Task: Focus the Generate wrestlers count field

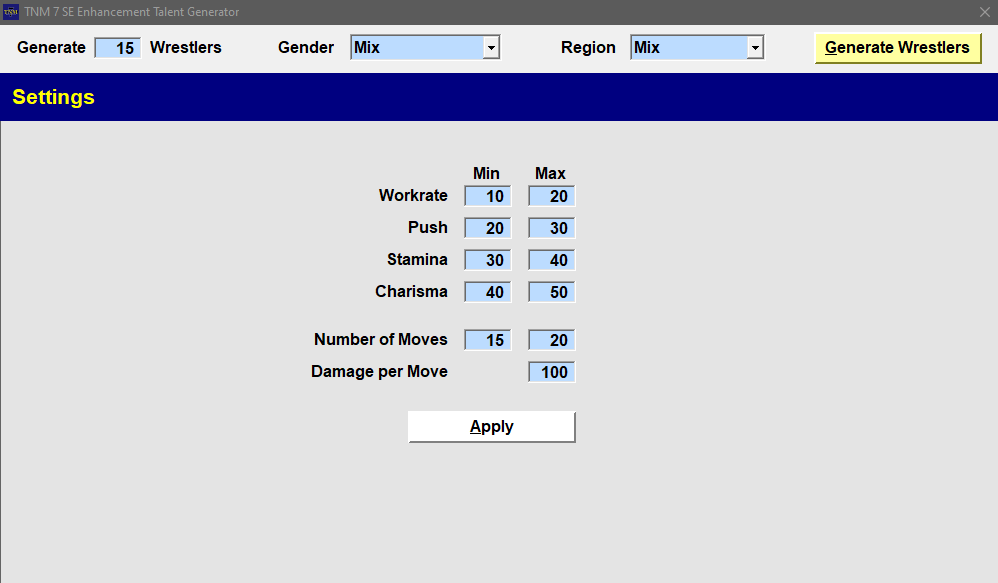Action: click(x=118, y=48)
